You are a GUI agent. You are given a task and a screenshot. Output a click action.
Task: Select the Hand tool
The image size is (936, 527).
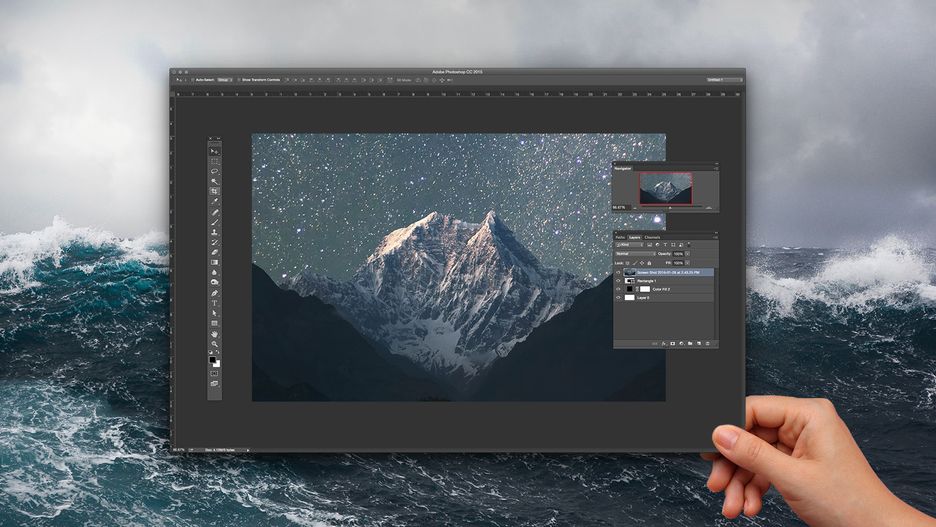pos(214,335)
